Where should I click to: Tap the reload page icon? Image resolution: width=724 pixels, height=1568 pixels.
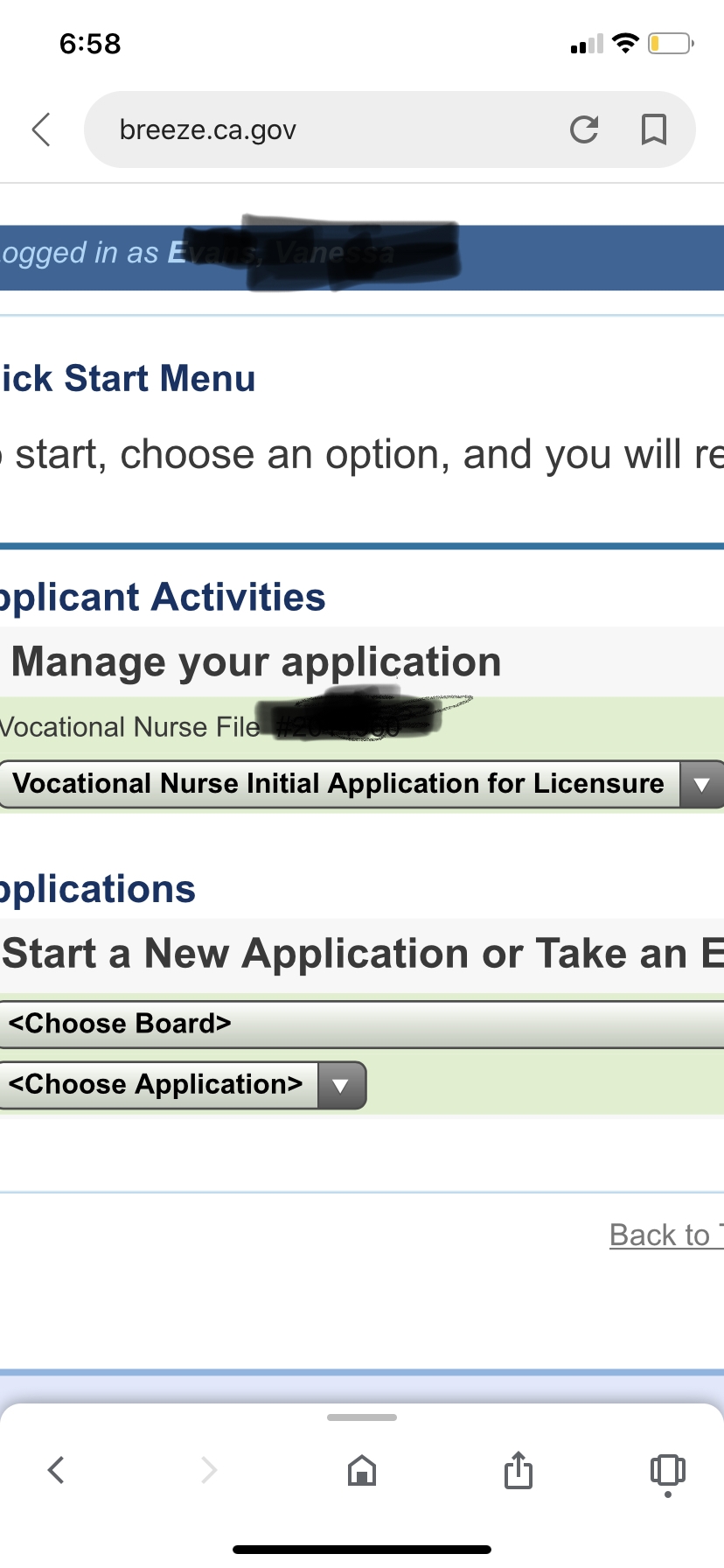click(x=584, y=129)
